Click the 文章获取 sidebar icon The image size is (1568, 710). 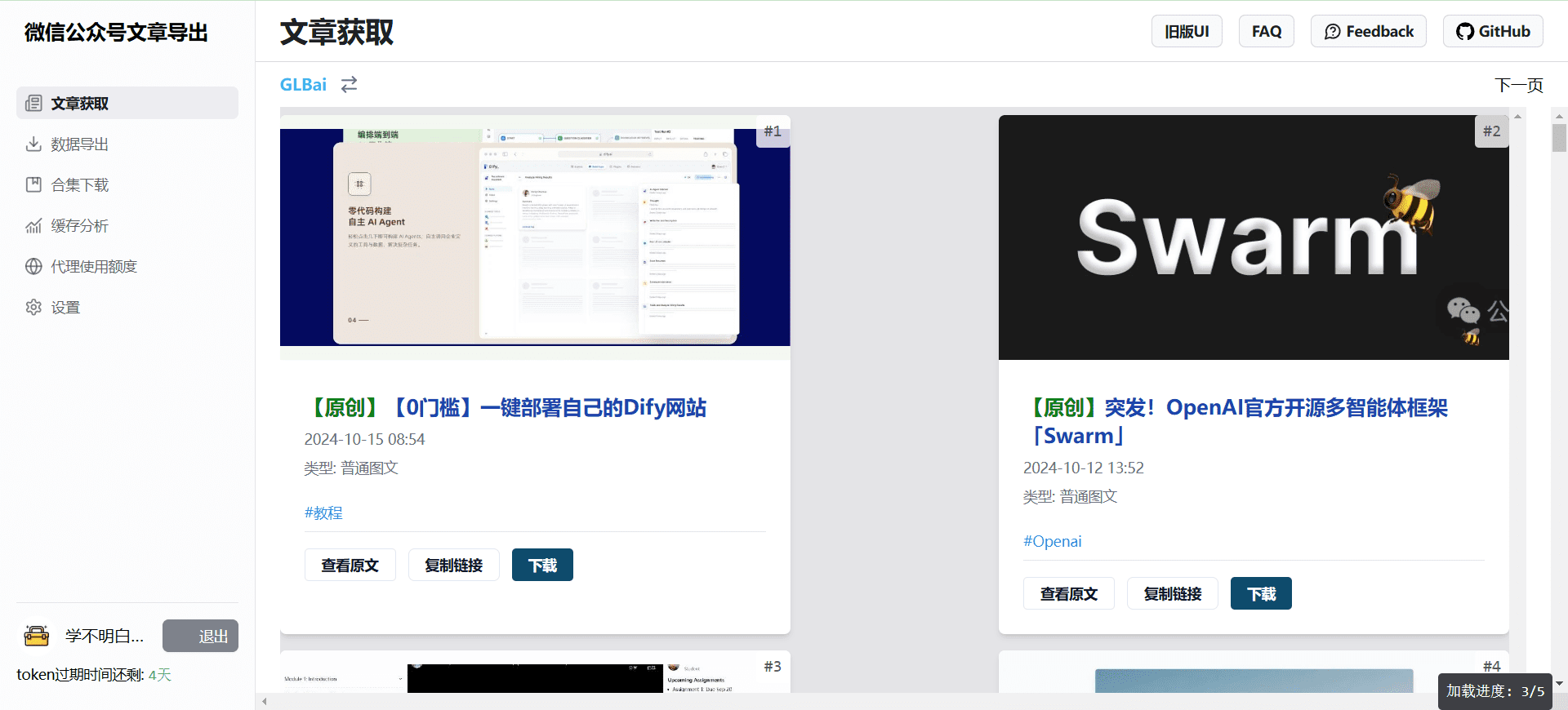pos(33,104)
